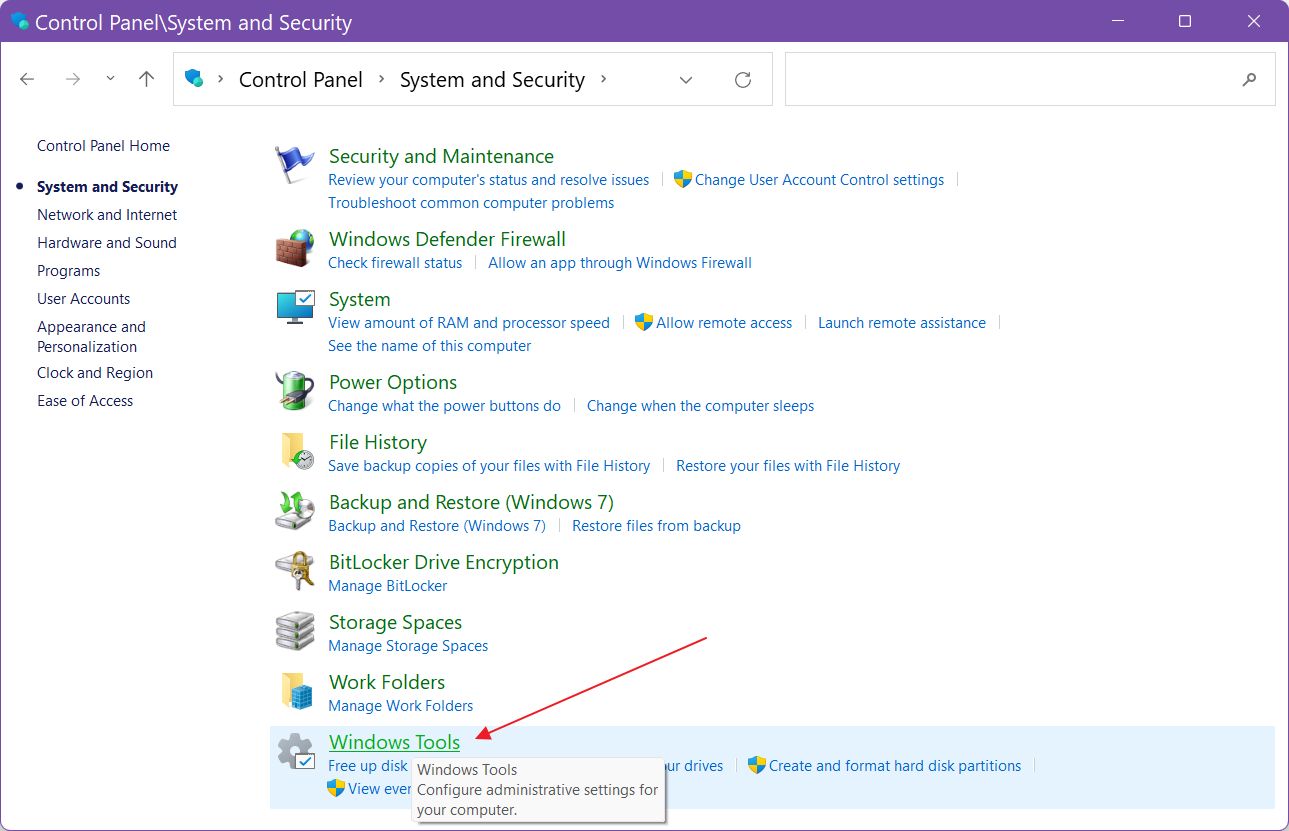See the name of this computer

click(430, 346)
